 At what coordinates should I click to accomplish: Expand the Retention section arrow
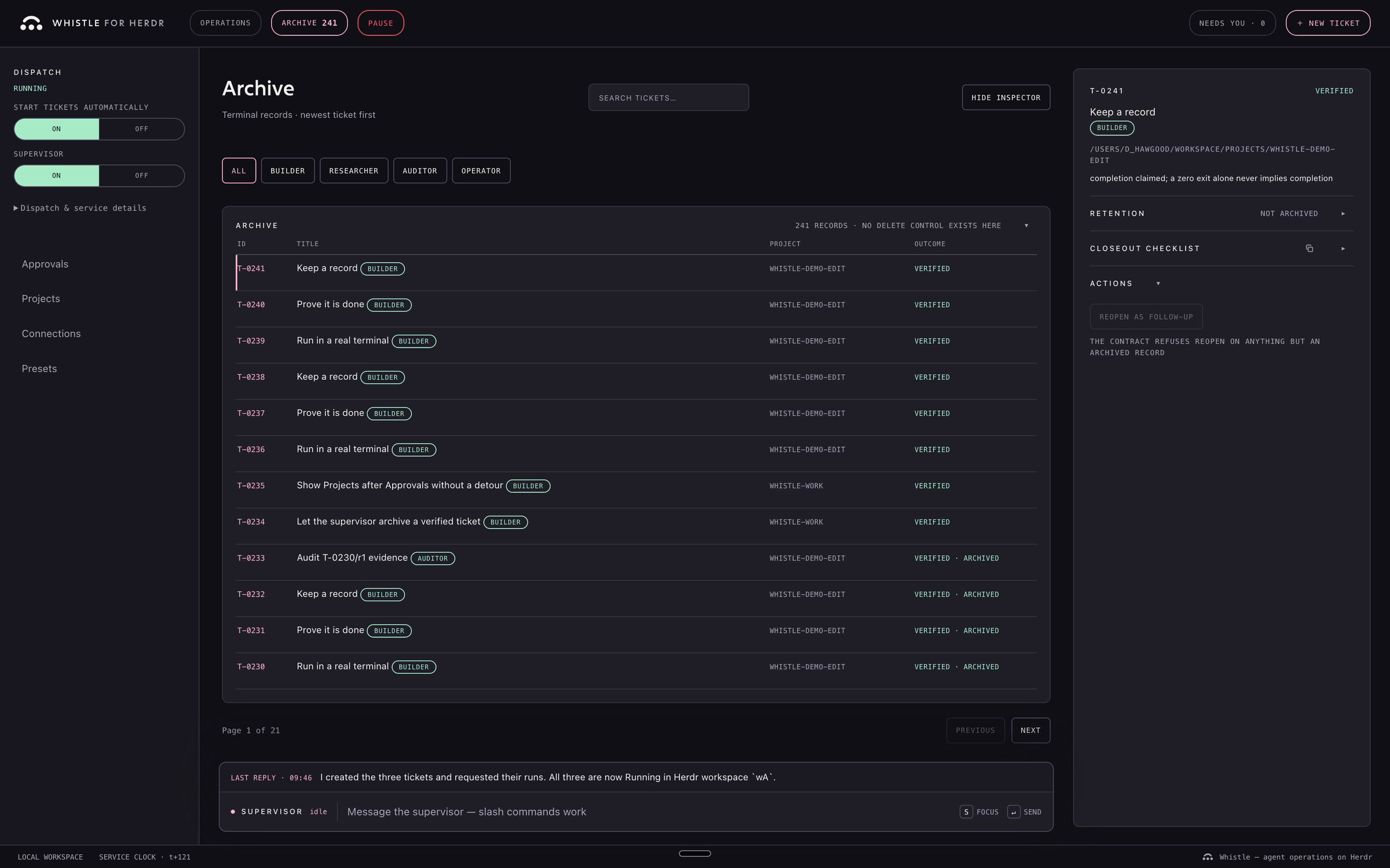pos(1343,214)
